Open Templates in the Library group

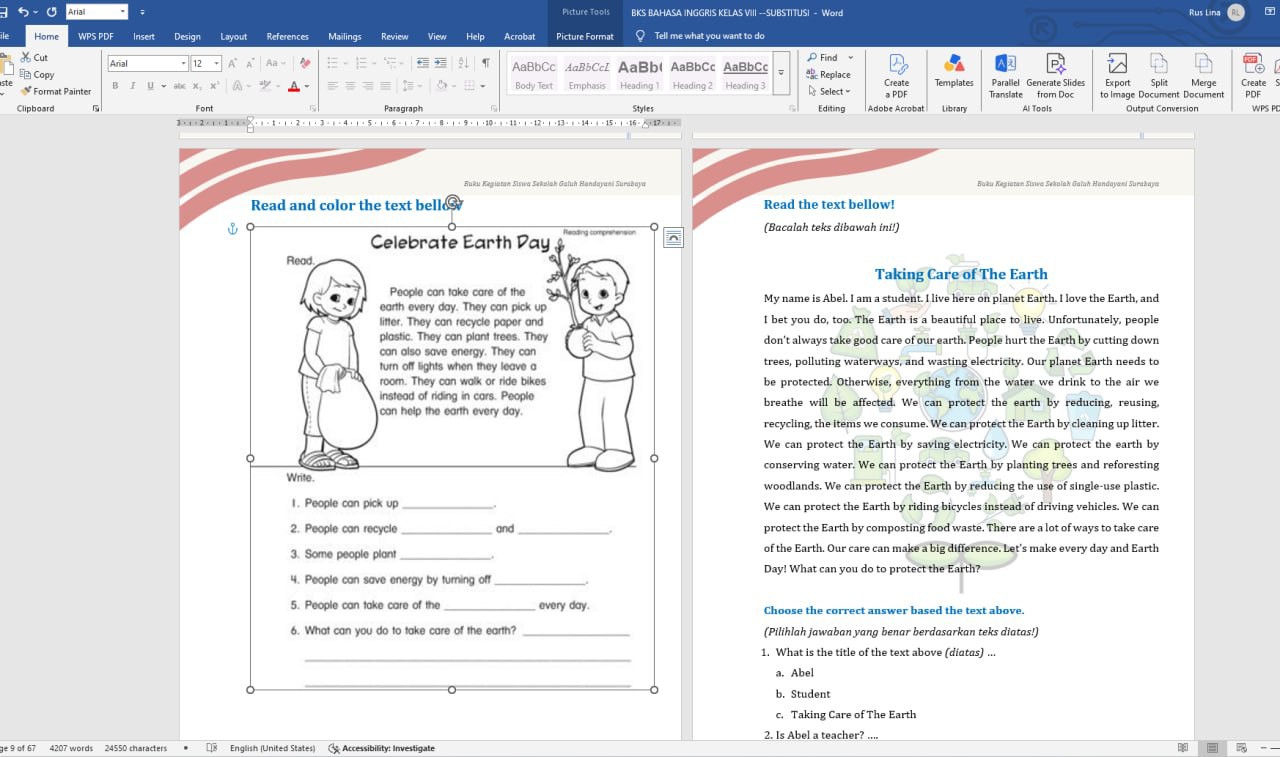(954, 71)
